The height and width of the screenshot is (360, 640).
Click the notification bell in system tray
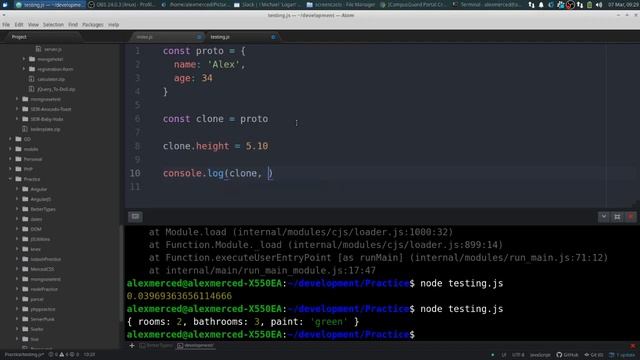pos(541,5)
